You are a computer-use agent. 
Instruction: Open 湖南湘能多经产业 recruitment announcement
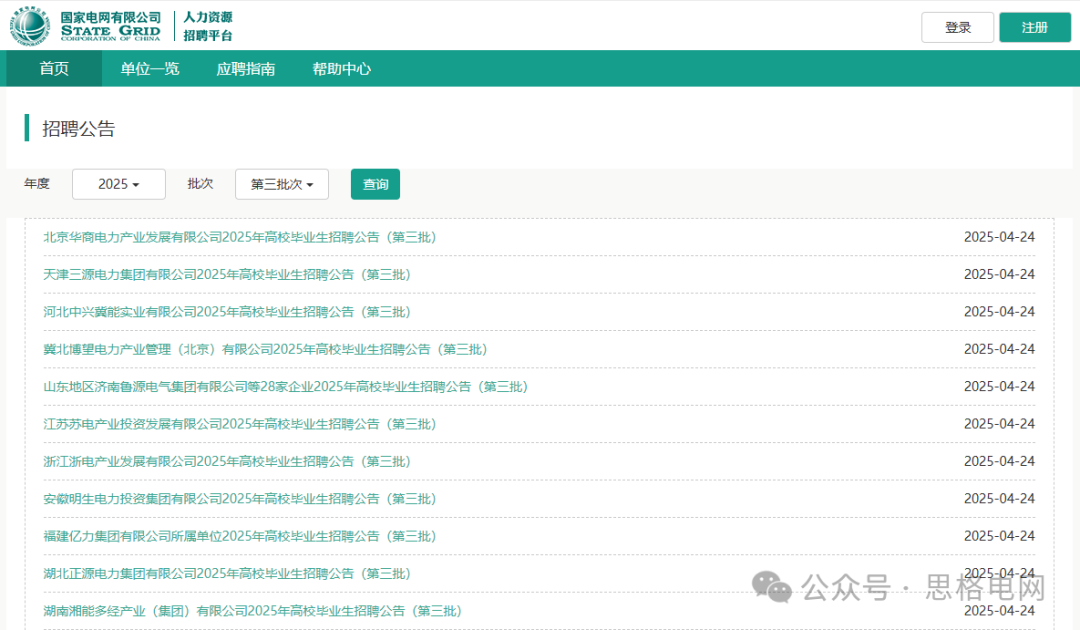click(252, 611)
